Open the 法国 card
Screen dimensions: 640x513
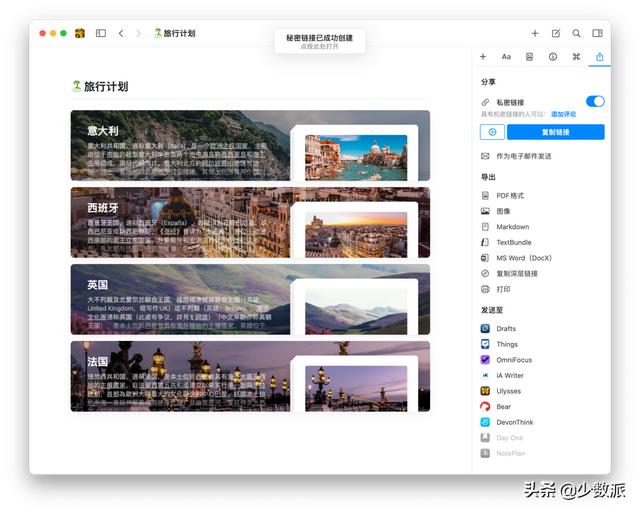point(250,376)
